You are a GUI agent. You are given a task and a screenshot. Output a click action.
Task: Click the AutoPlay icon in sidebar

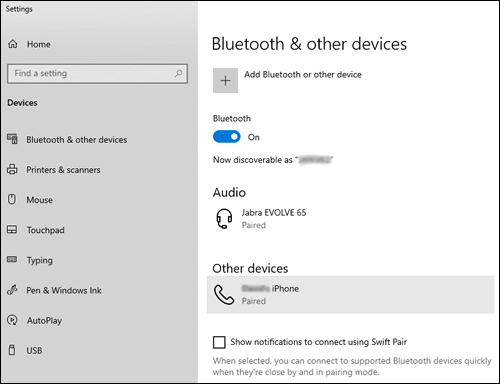[x=12, y=320]
